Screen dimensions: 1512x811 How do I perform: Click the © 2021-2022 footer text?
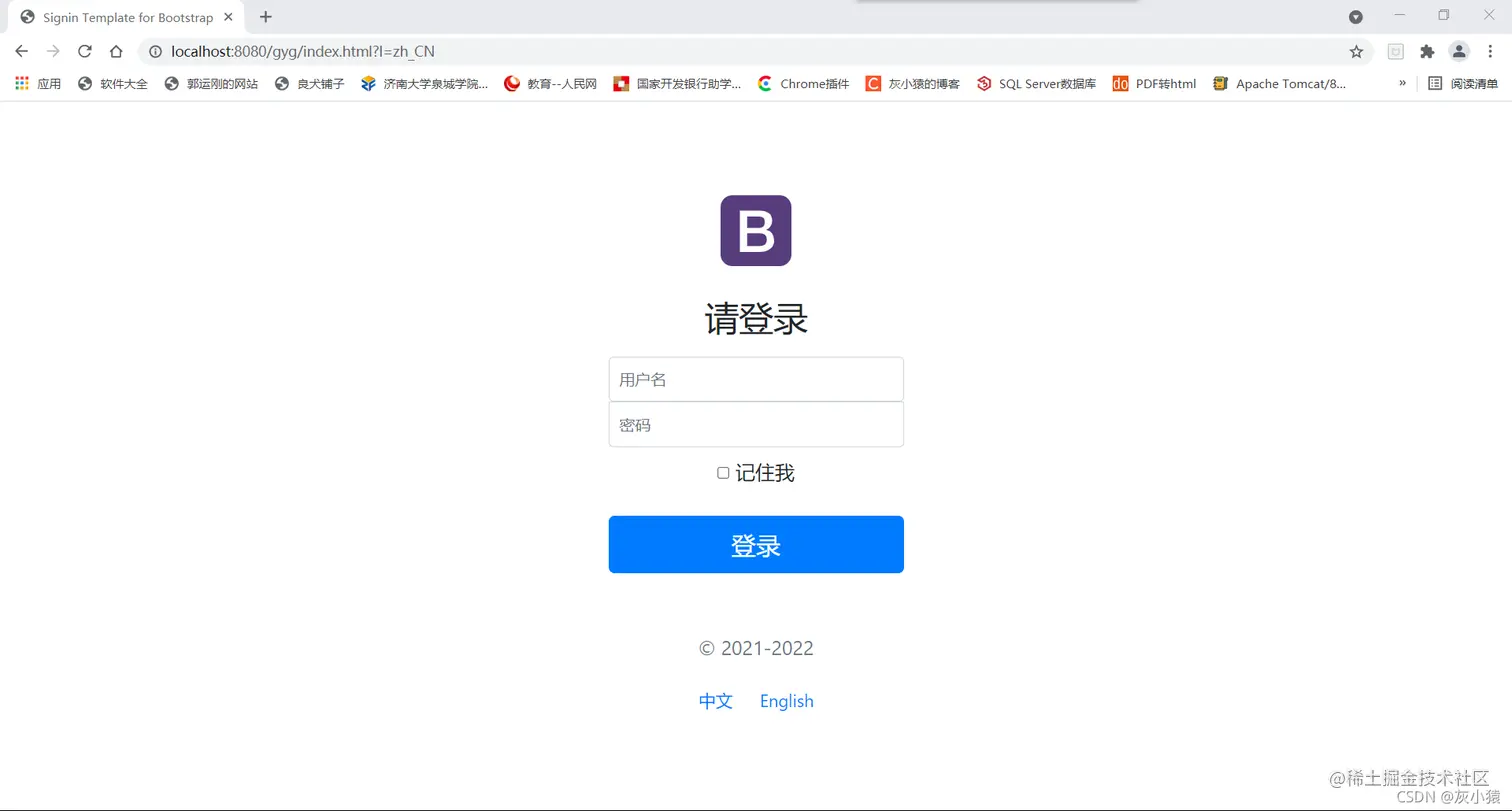point(756,648)
